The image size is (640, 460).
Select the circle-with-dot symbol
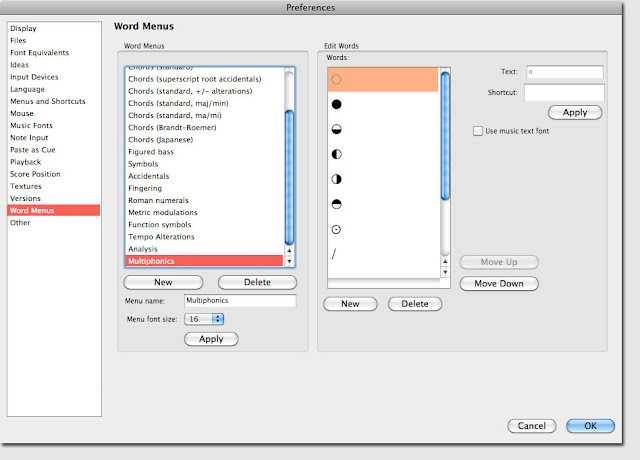(336, 229)
